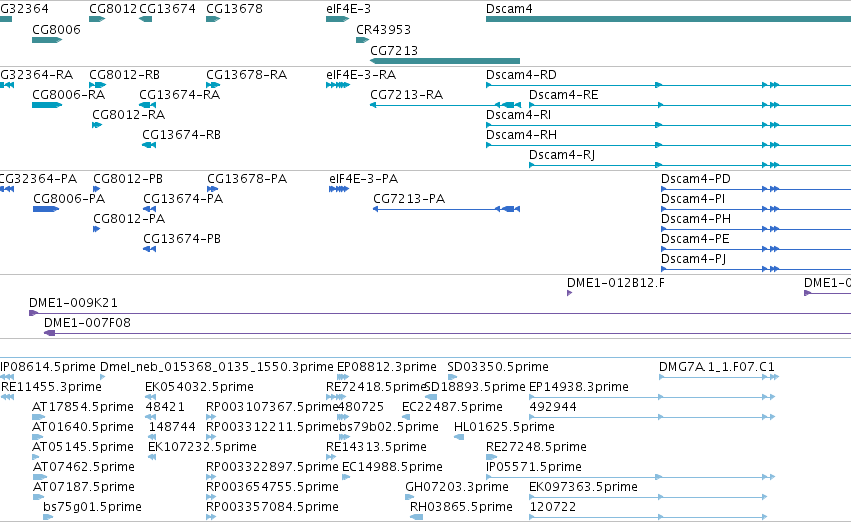Viewport: 851px width, 522px height.
Task: Click the AT01640.5prime EST
Action: coord(39,437)
